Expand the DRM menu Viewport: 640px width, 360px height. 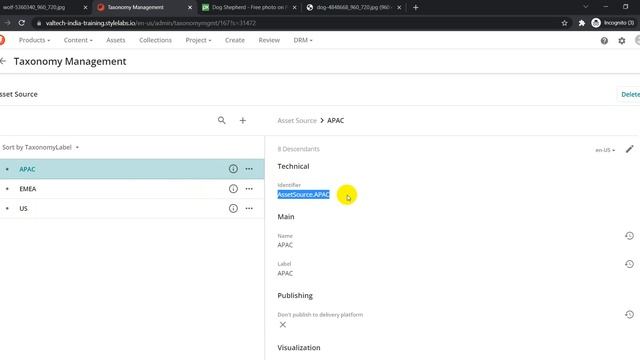[x=303, y=40]
